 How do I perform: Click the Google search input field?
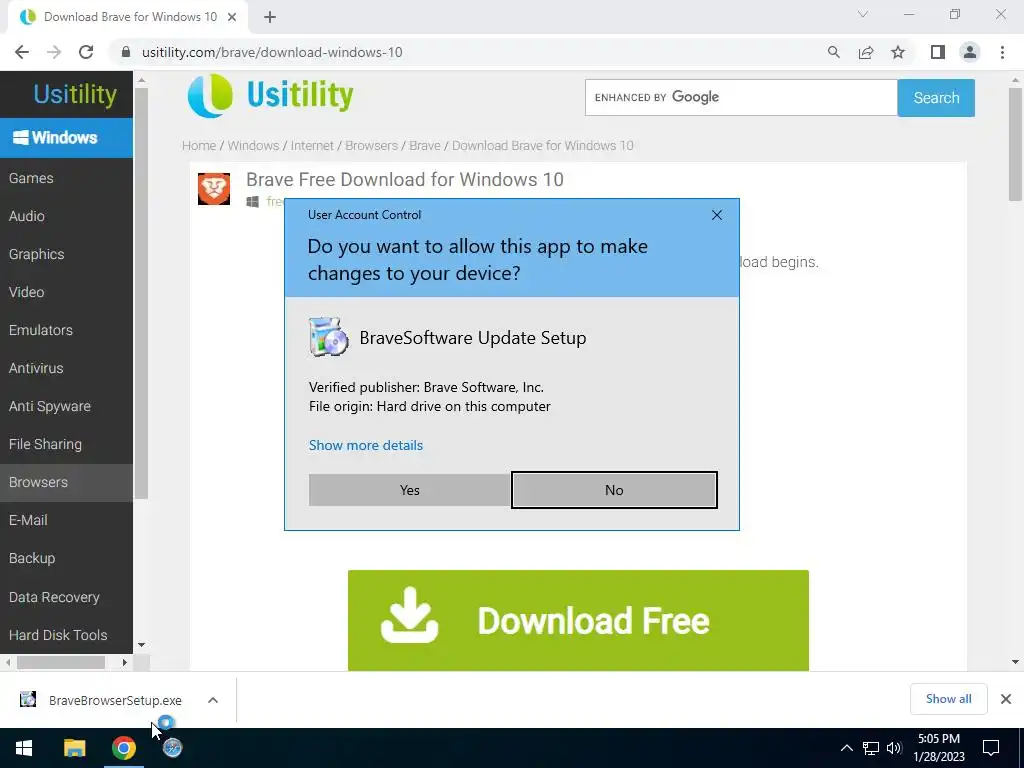(x=741, y=97)
